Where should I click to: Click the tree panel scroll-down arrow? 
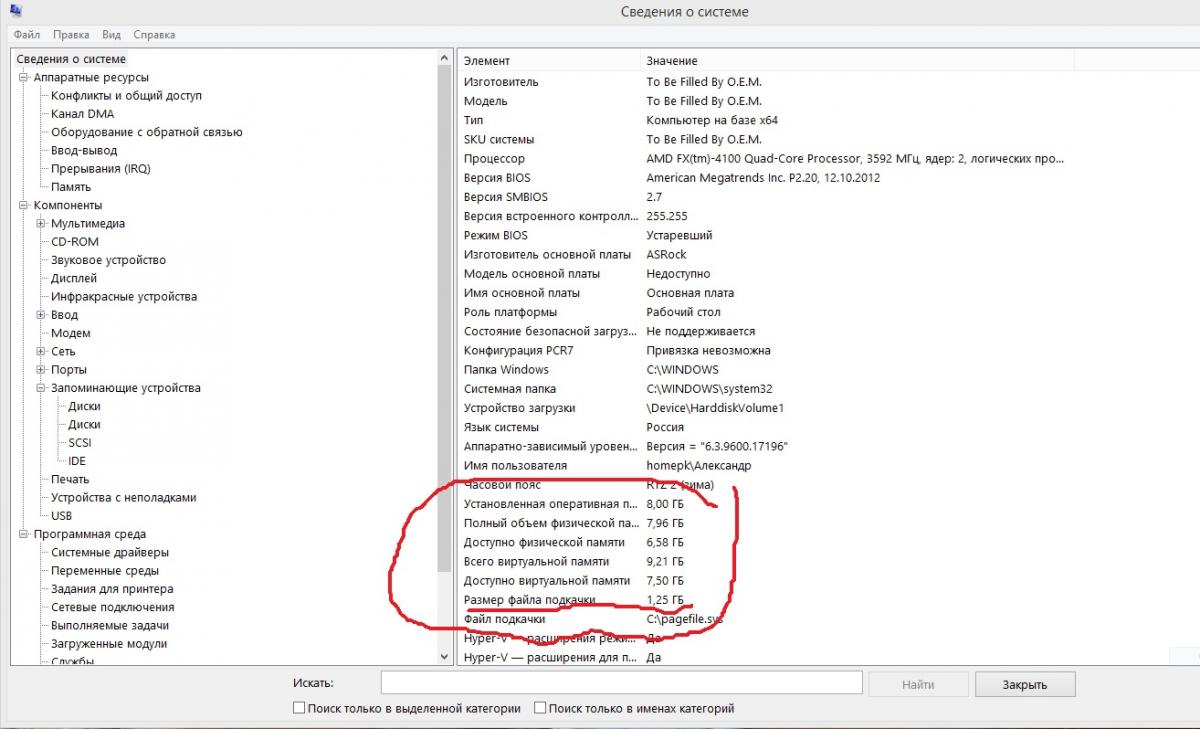tap(445, 657)
